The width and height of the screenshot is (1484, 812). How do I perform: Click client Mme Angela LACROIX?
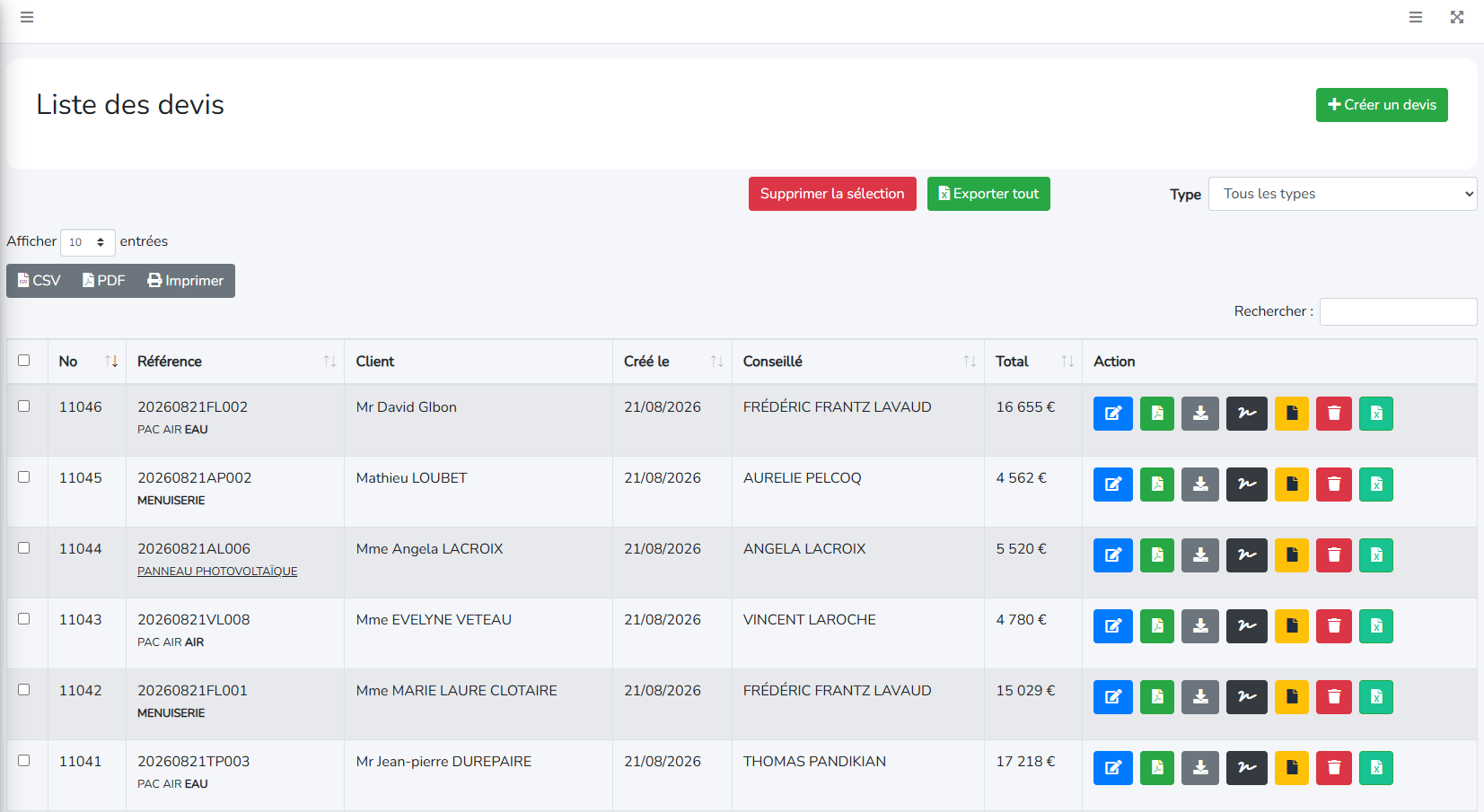(429, 549)
